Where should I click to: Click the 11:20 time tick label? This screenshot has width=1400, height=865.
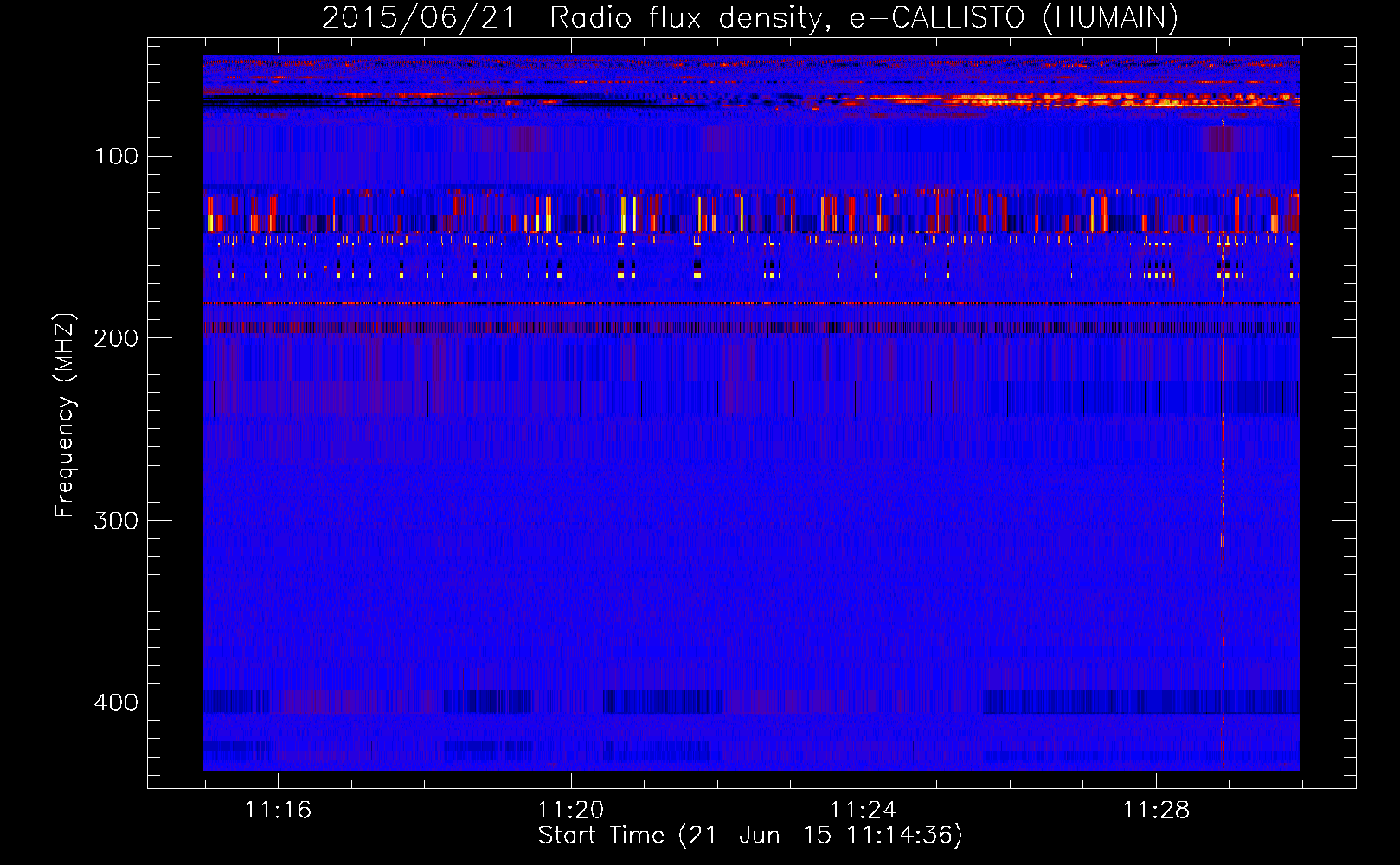tap(571, 811)
